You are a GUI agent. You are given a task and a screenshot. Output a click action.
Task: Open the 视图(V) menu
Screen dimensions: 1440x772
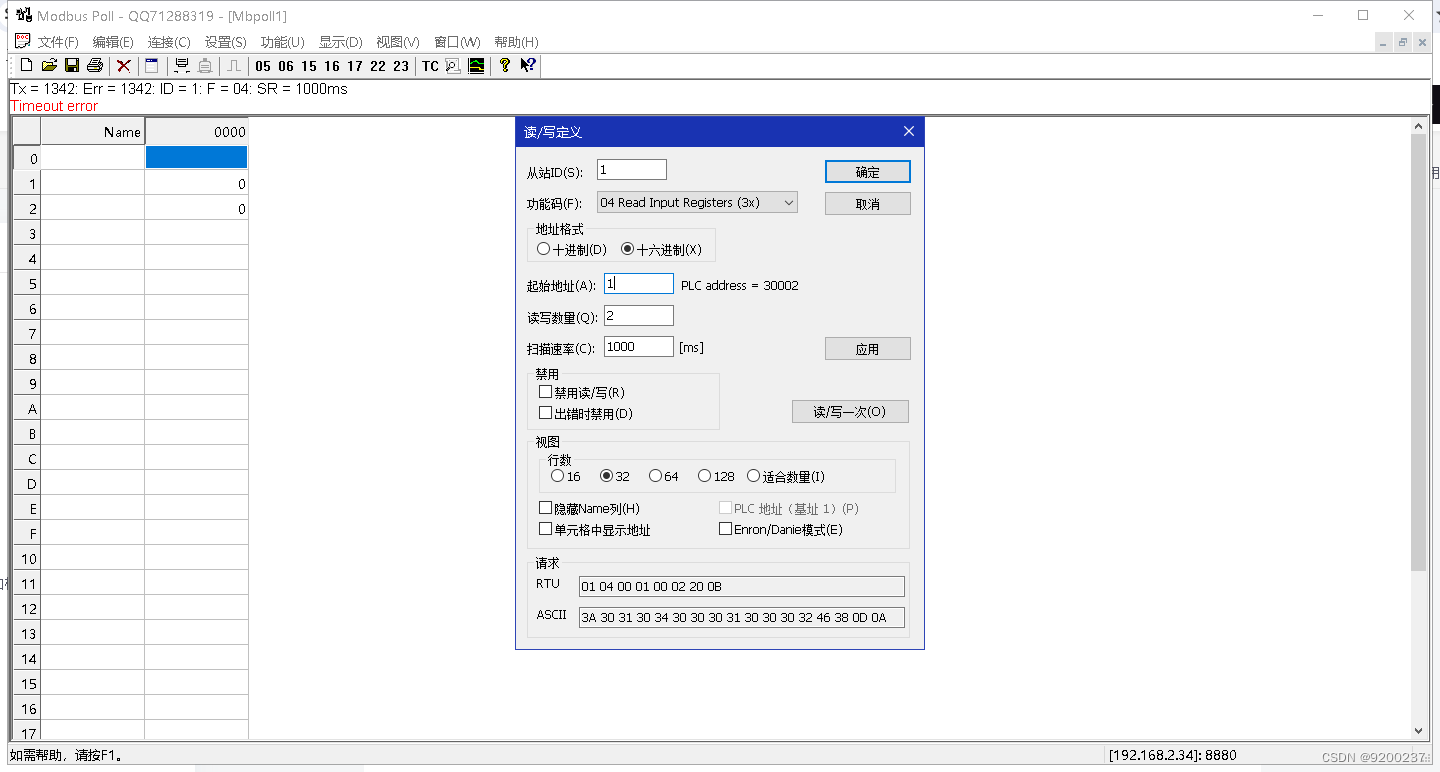[x=398, y=42]
